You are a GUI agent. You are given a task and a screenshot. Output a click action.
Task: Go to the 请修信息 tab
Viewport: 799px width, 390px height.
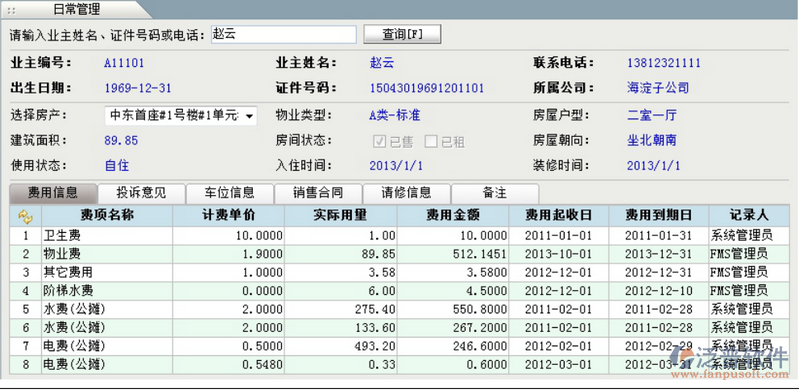coord(406,193)
